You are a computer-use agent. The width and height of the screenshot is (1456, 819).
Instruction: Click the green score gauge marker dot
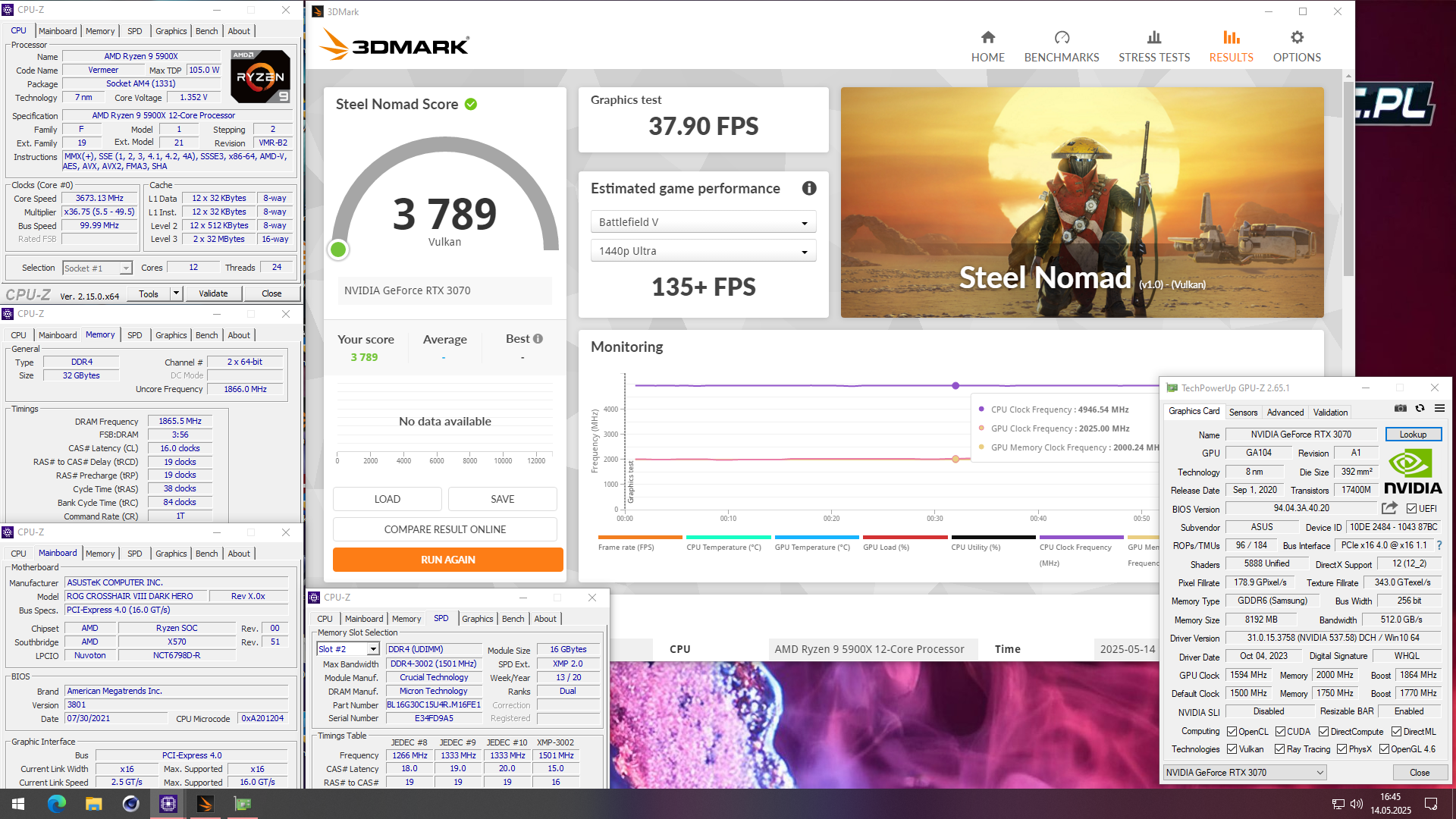point(338,249)
